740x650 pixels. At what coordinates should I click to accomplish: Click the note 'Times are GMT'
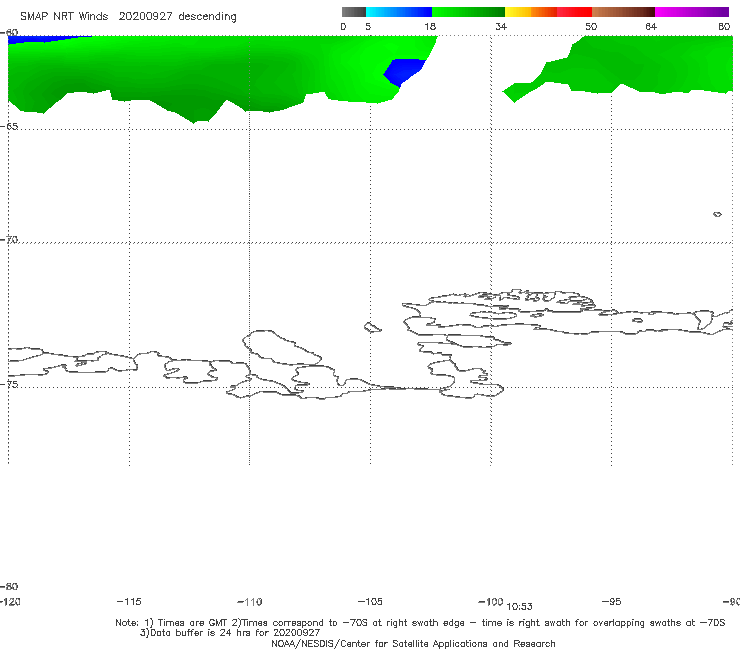click(193, 623)
